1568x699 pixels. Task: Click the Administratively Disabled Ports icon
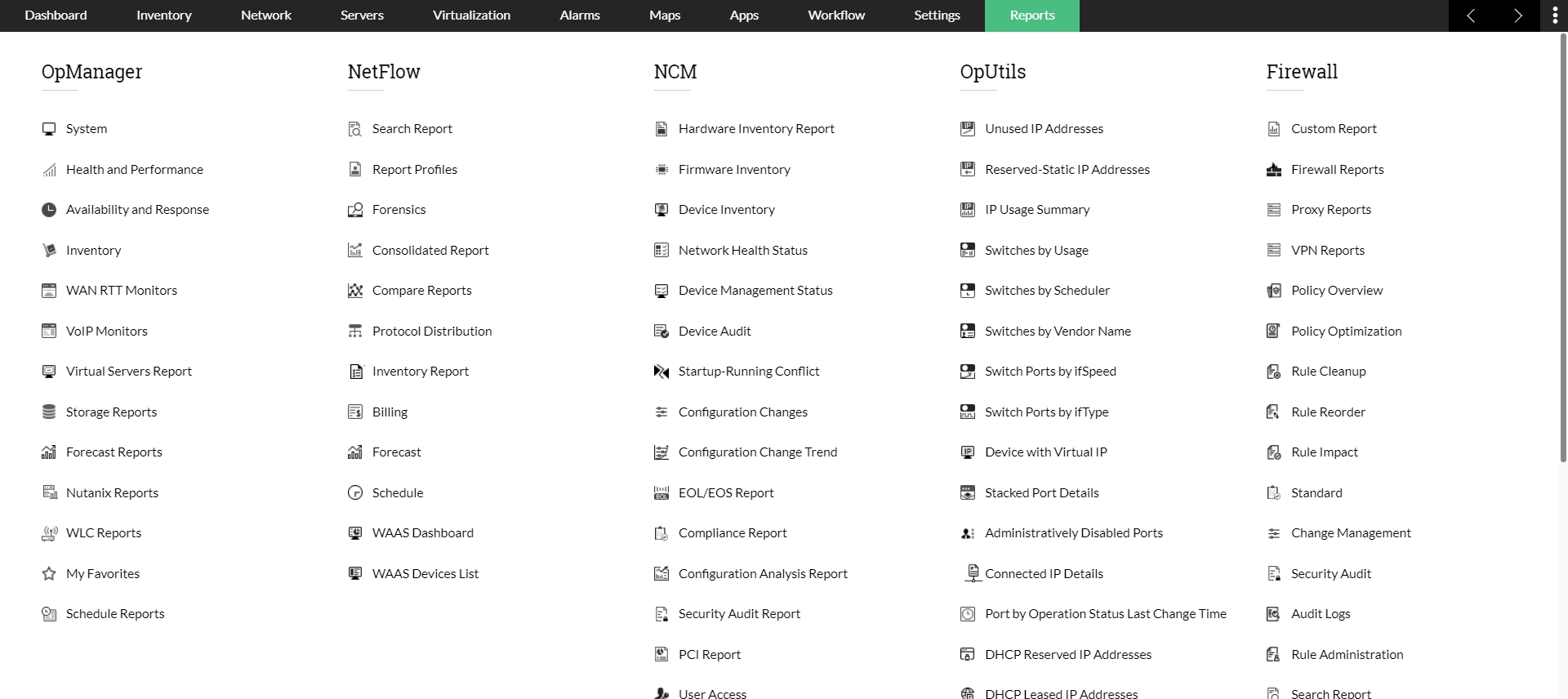[x=968, y=533]
